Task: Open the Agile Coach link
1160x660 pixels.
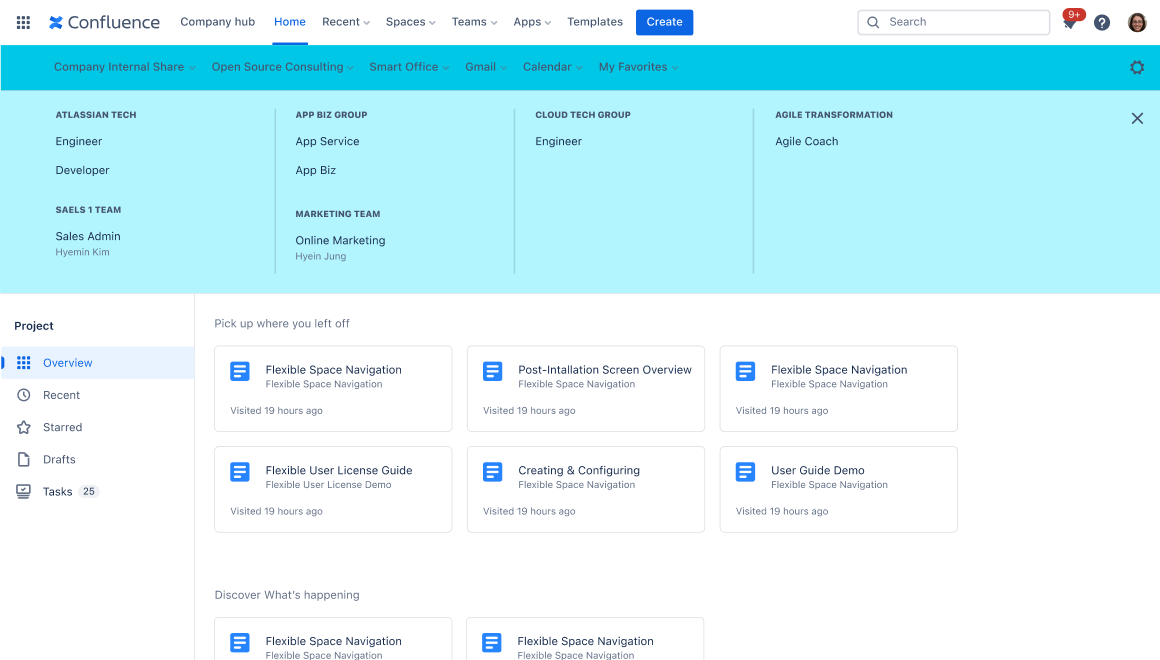Action: (x=806, y=141)
